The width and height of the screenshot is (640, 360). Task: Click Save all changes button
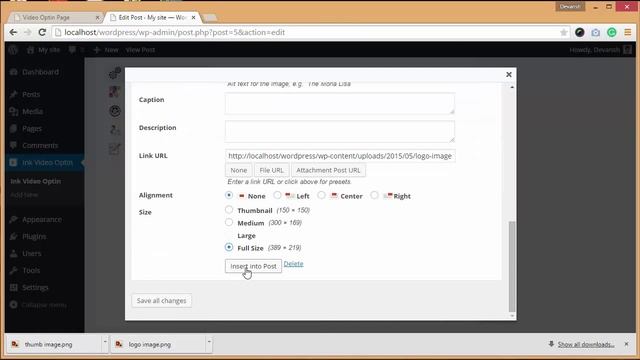pos(162,301)
